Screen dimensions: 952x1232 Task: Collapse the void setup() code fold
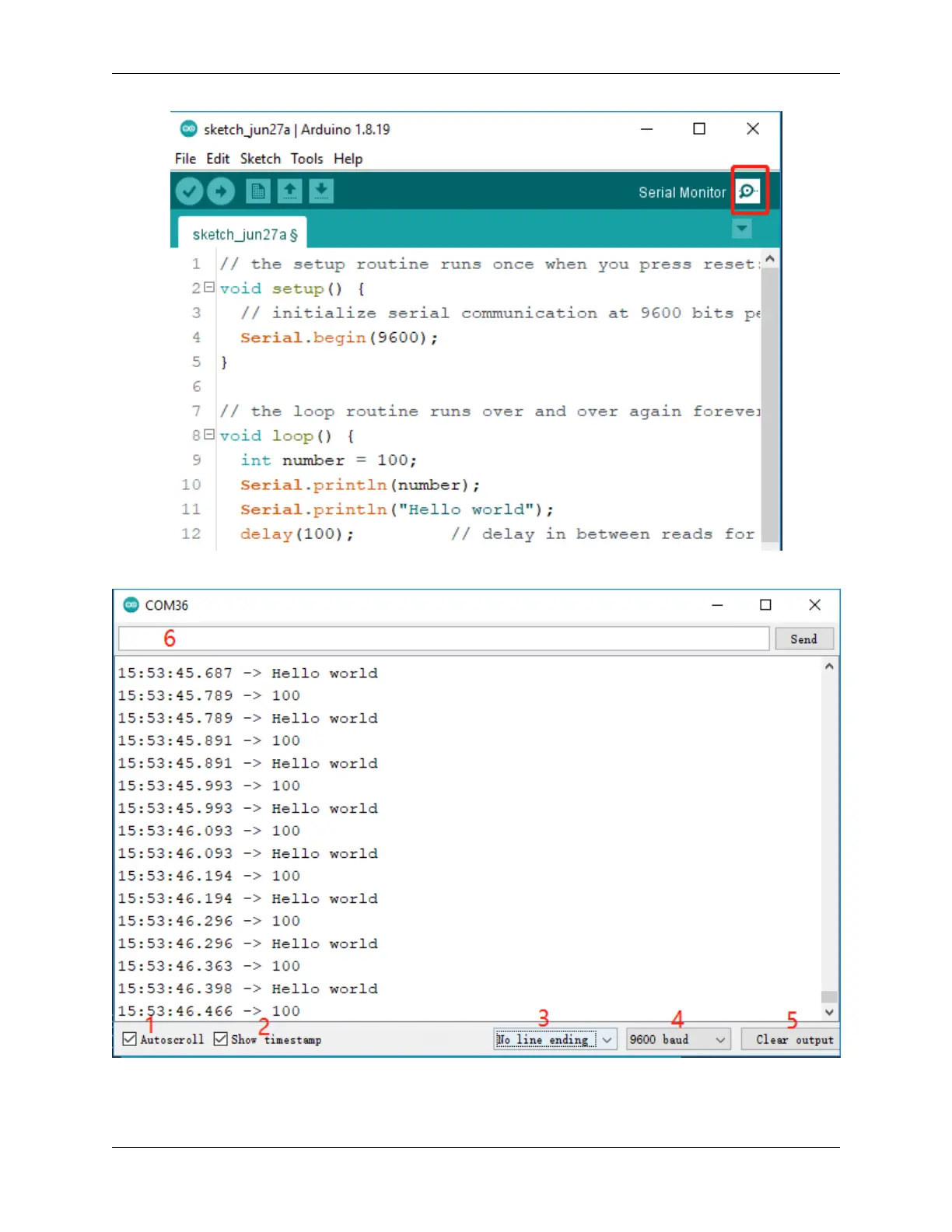coord(208,288)
